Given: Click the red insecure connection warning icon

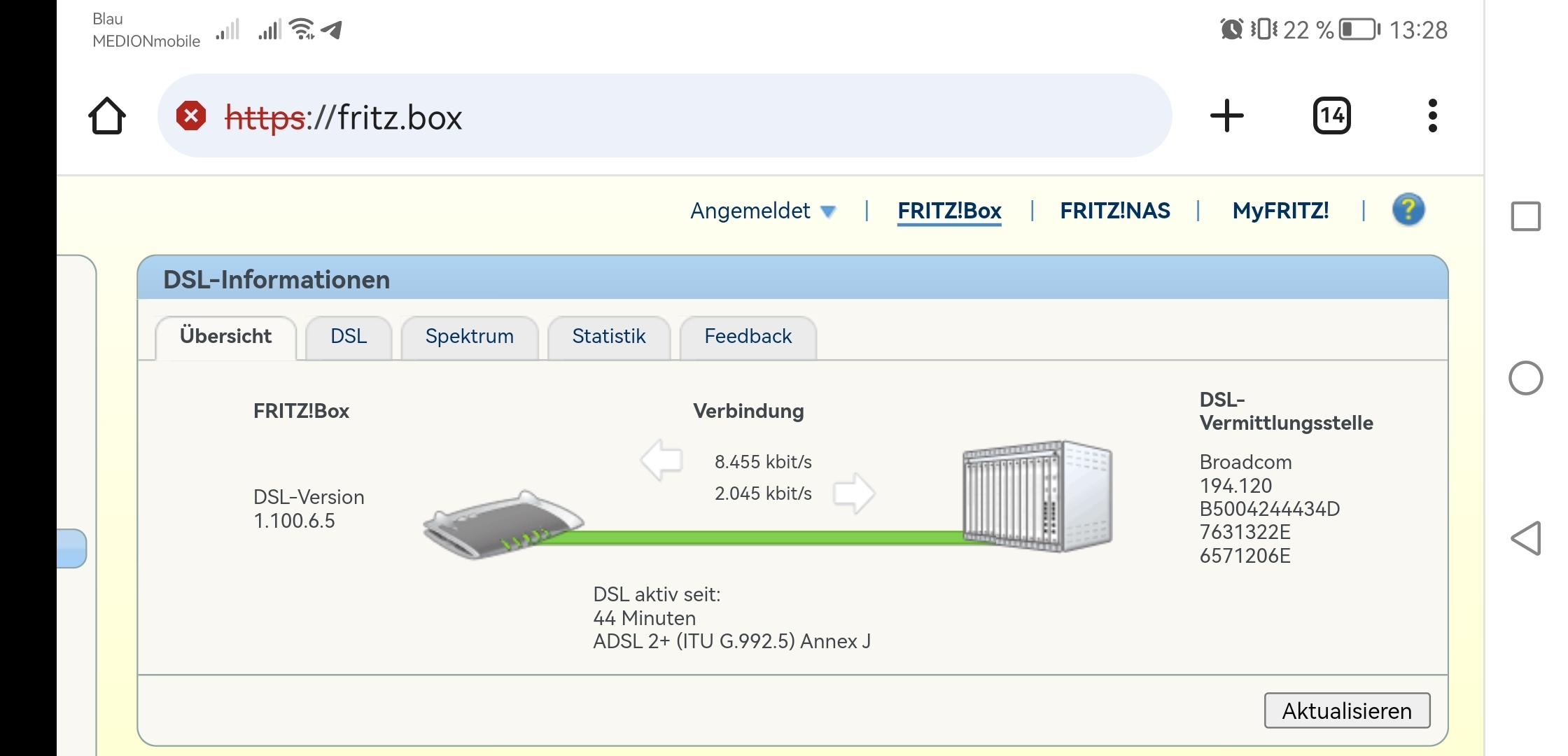Looking at the screenshot, I should click(191, 116).
